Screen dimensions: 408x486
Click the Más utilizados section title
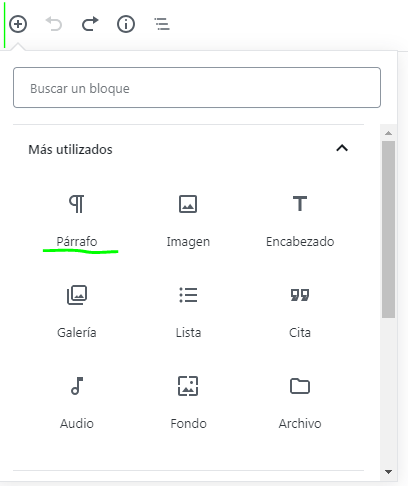click(70, 149)
